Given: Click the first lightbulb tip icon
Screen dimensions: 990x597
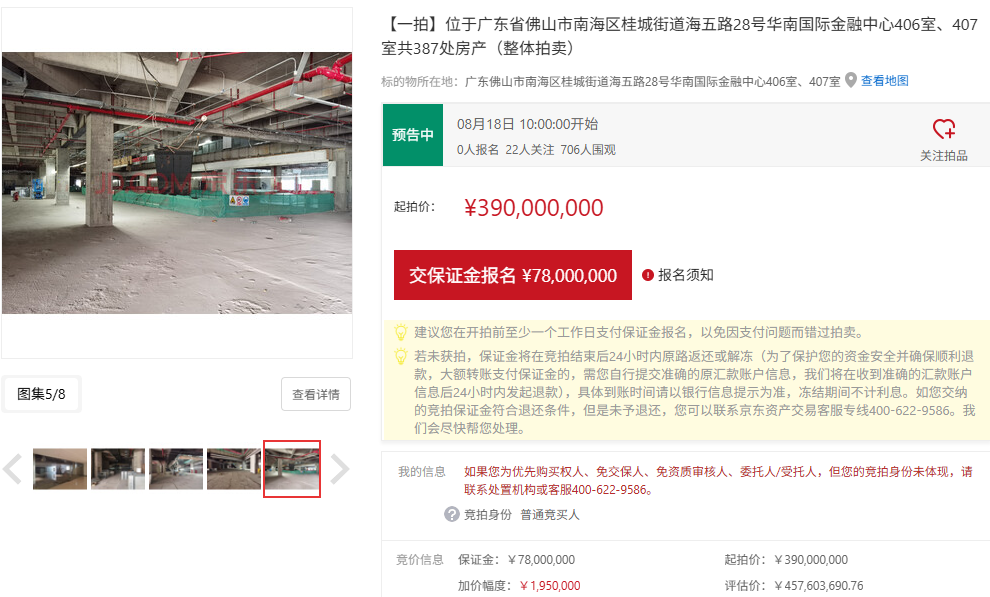Looking at the screenshot, I should tap(401, 332).
